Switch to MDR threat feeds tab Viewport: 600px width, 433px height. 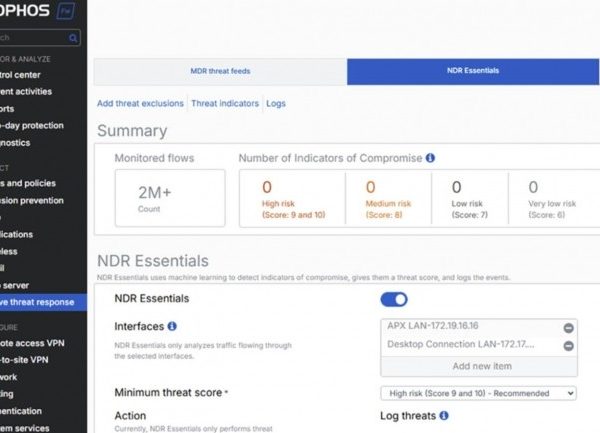tap(220, 71)
